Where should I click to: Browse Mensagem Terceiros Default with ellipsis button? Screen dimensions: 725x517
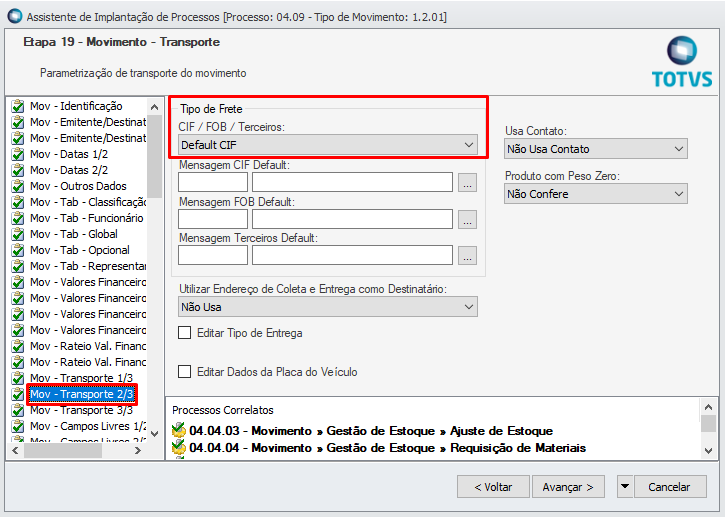coord(467,255)
